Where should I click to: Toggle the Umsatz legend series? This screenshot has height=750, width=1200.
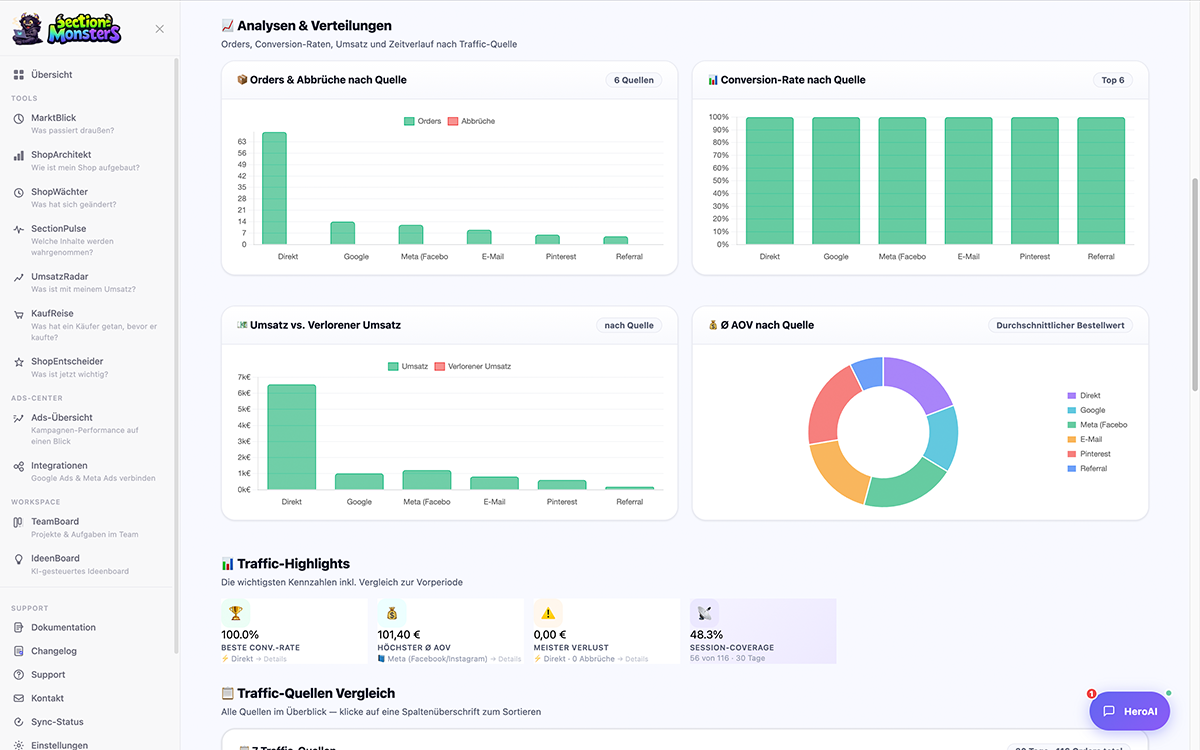[x=408, y=366]
